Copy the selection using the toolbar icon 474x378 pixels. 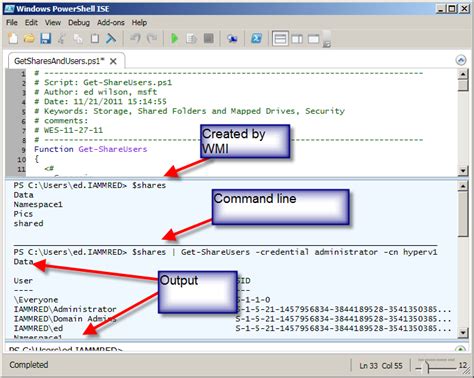pyautogui.click(x=78, y=39)
